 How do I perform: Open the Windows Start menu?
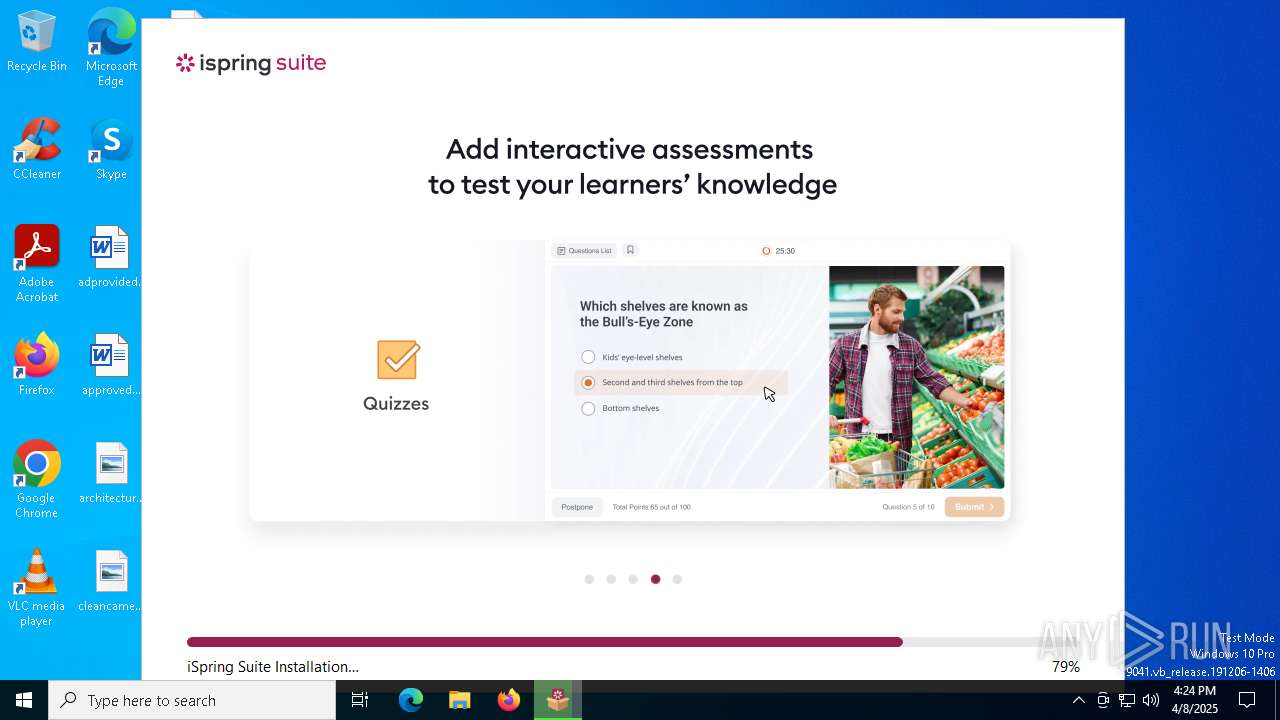click(x=24, y=700)
